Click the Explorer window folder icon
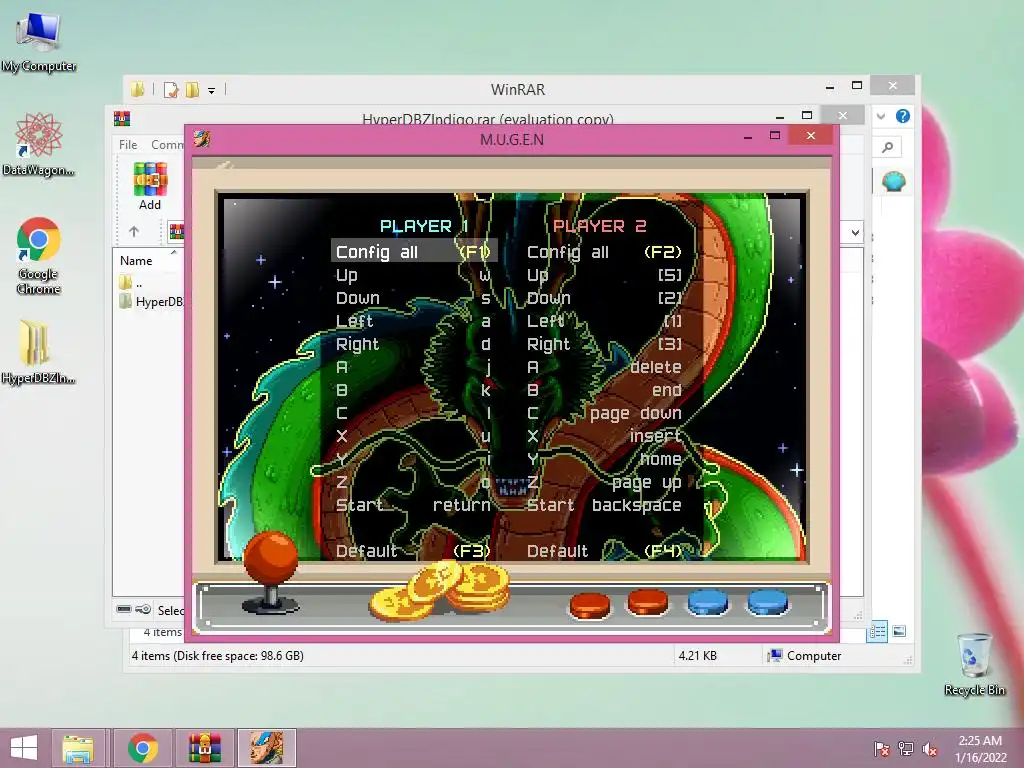 pos(137,89)
